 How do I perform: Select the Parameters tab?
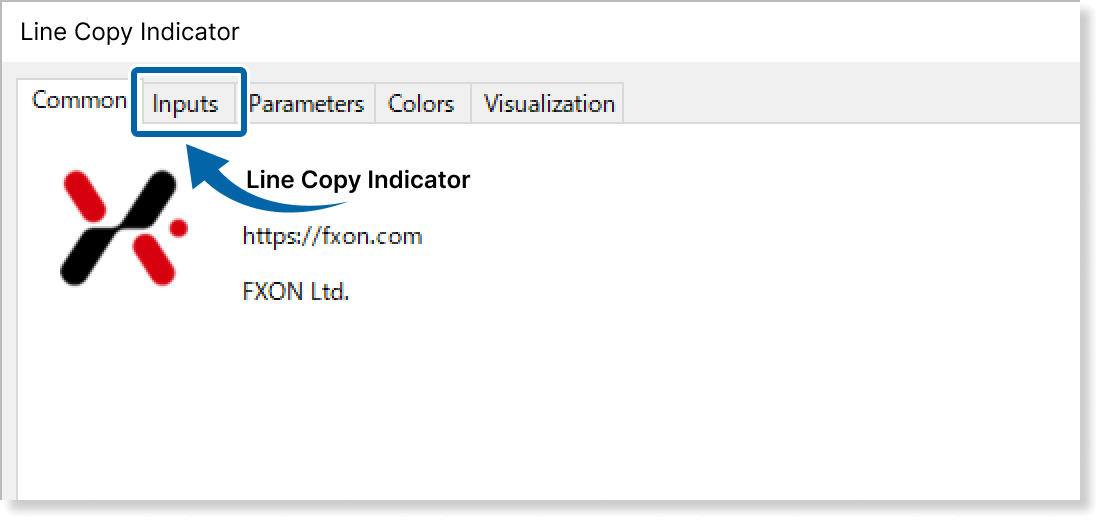pos(306,104)
